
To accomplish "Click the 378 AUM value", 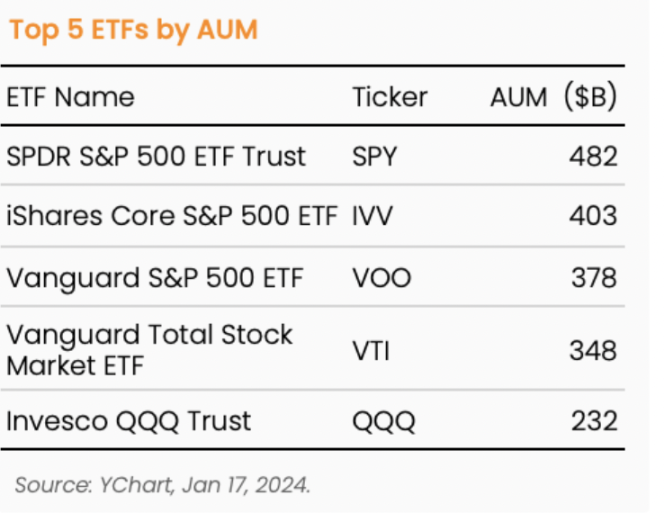I will (x=594, y=278).
